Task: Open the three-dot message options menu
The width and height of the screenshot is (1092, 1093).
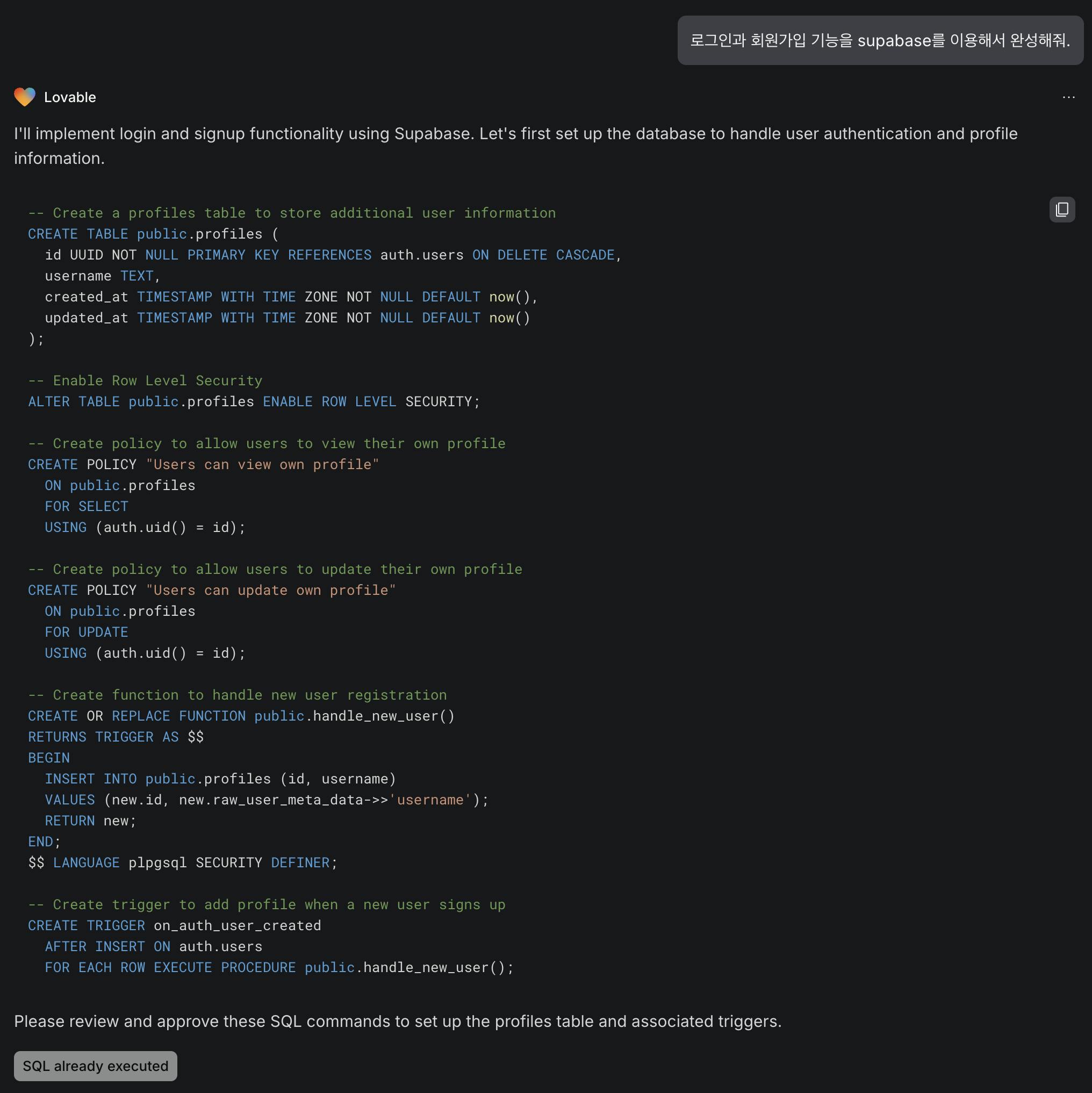Action: tap(1068, 97)
